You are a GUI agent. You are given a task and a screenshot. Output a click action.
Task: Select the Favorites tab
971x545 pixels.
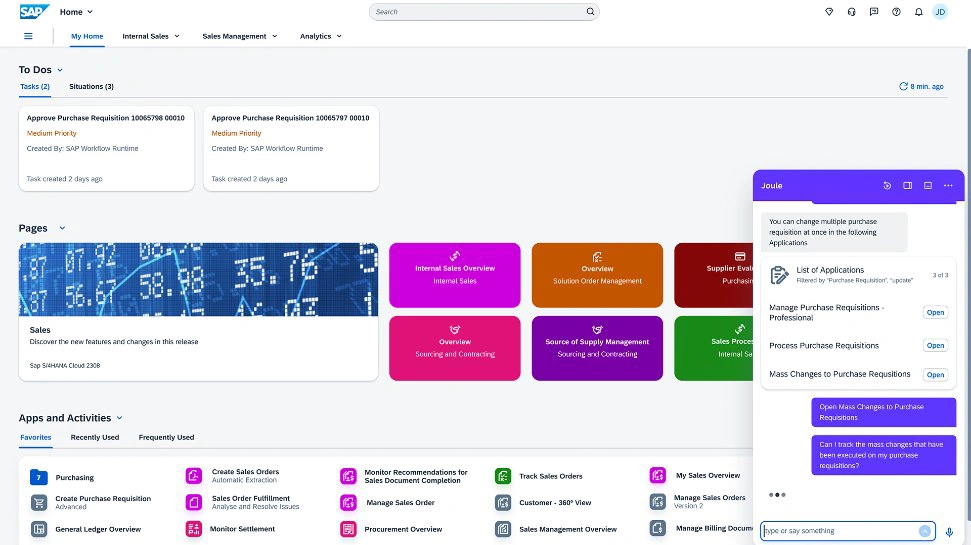(36, 437)
